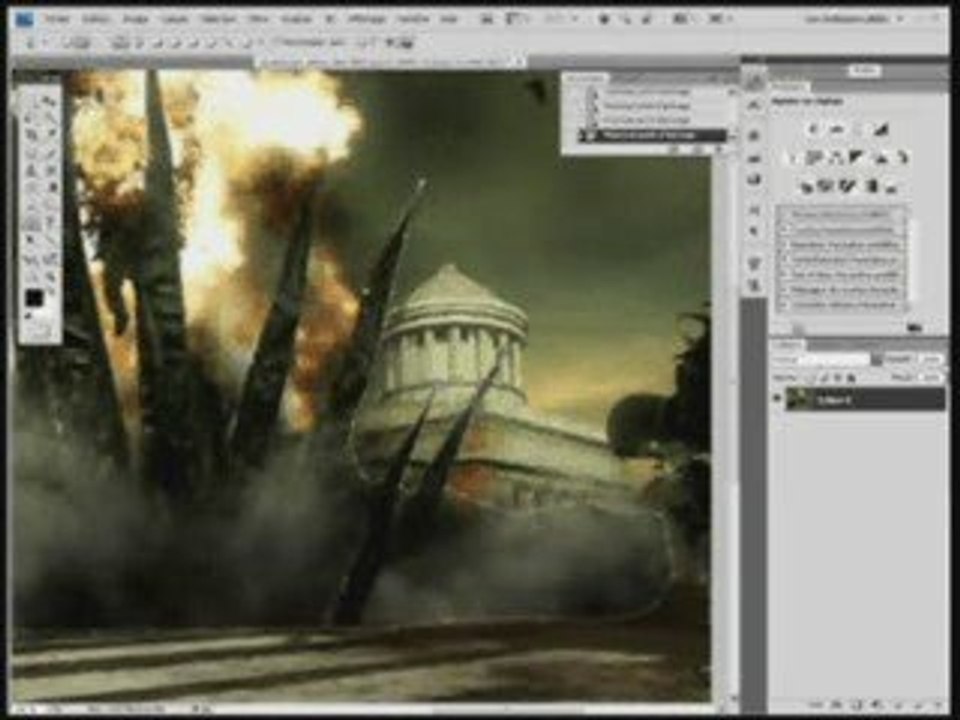
Task: Expand the Mélangeur de couches presets
Action: [784, 289]
